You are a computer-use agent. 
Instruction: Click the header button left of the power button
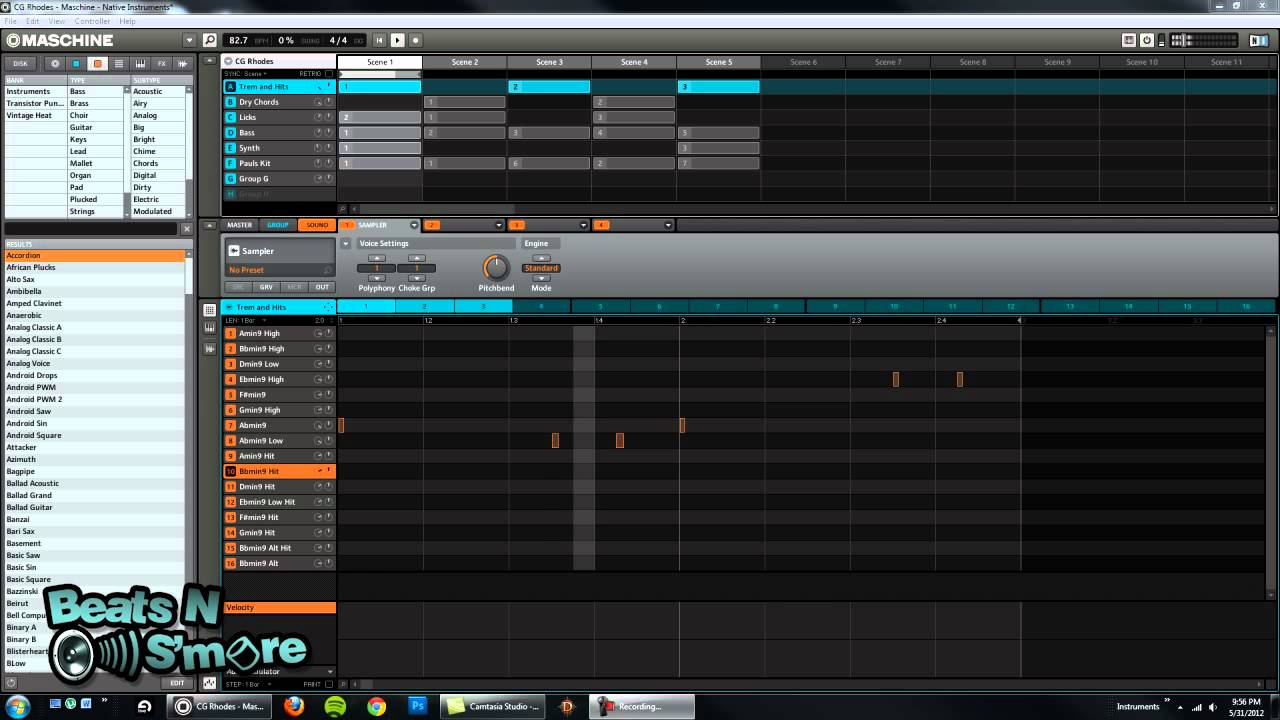1129,40
